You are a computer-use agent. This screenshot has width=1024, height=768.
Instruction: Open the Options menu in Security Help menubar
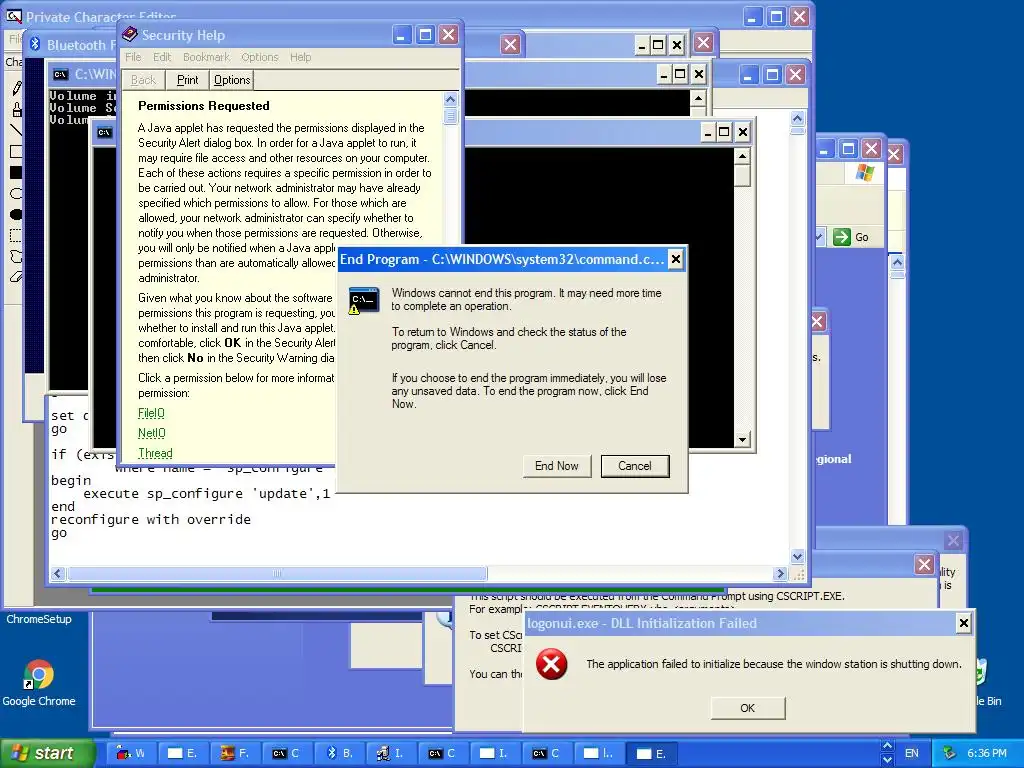260,57
